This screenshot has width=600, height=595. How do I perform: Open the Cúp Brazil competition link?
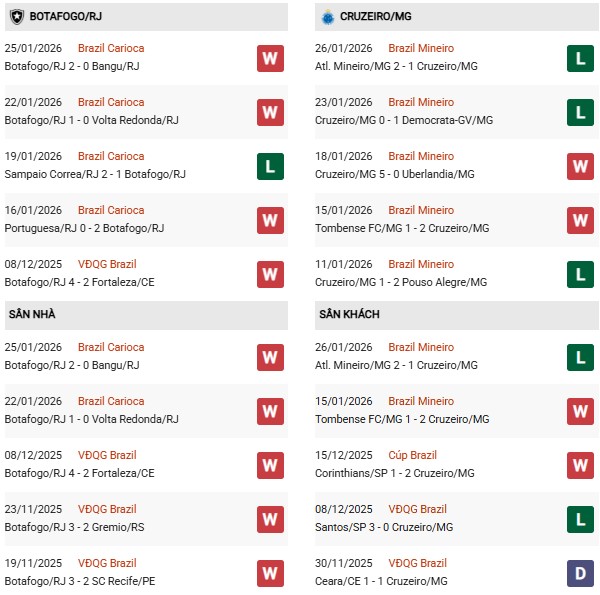[x=413, y=455]
